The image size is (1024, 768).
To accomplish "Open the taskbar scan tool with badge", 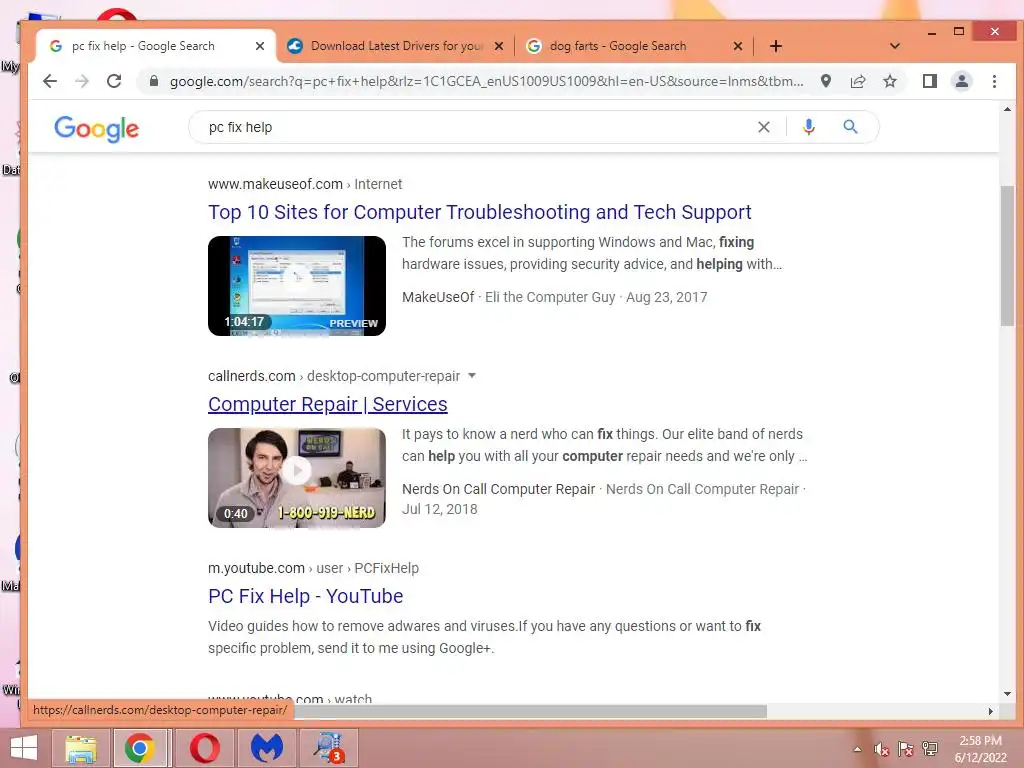I will tap(328, 748).
